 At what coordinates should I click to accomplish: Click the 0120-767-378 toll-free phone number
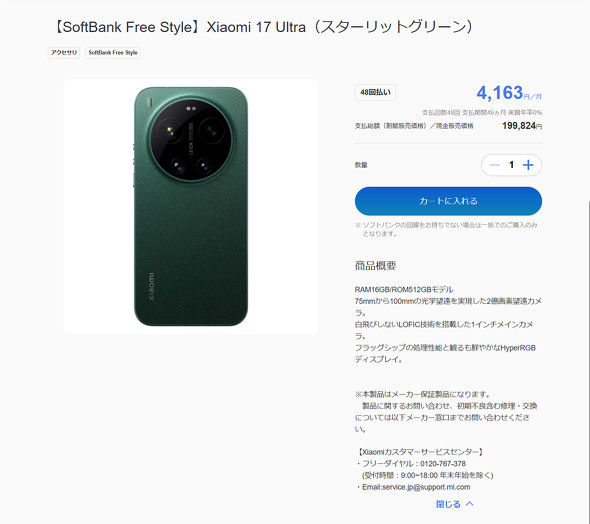click(443, 463)
